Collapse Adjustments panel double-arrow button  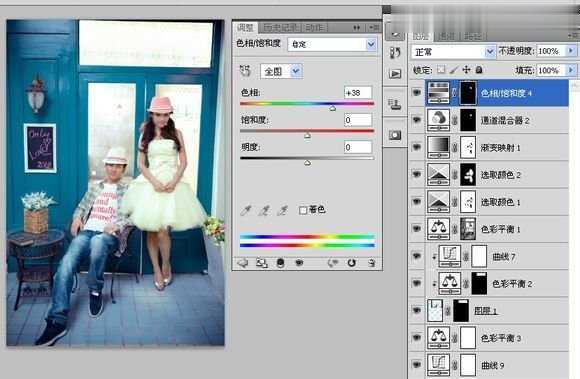tap(357, 27)
